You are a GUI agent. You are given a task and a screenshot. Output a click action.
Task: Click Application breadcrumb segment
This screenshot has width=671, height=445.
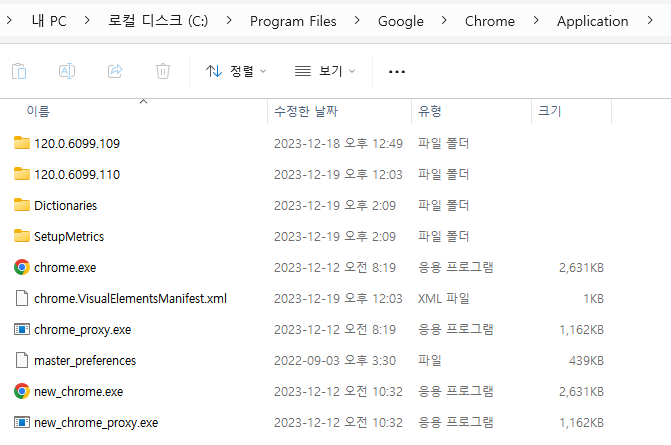tap(593, 21)
